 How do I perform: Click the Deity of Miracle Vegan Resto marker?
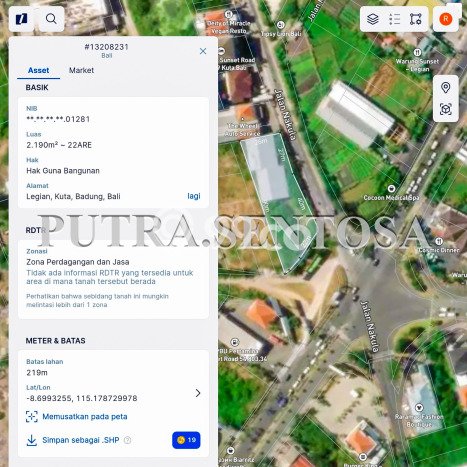tap(228, 14)
